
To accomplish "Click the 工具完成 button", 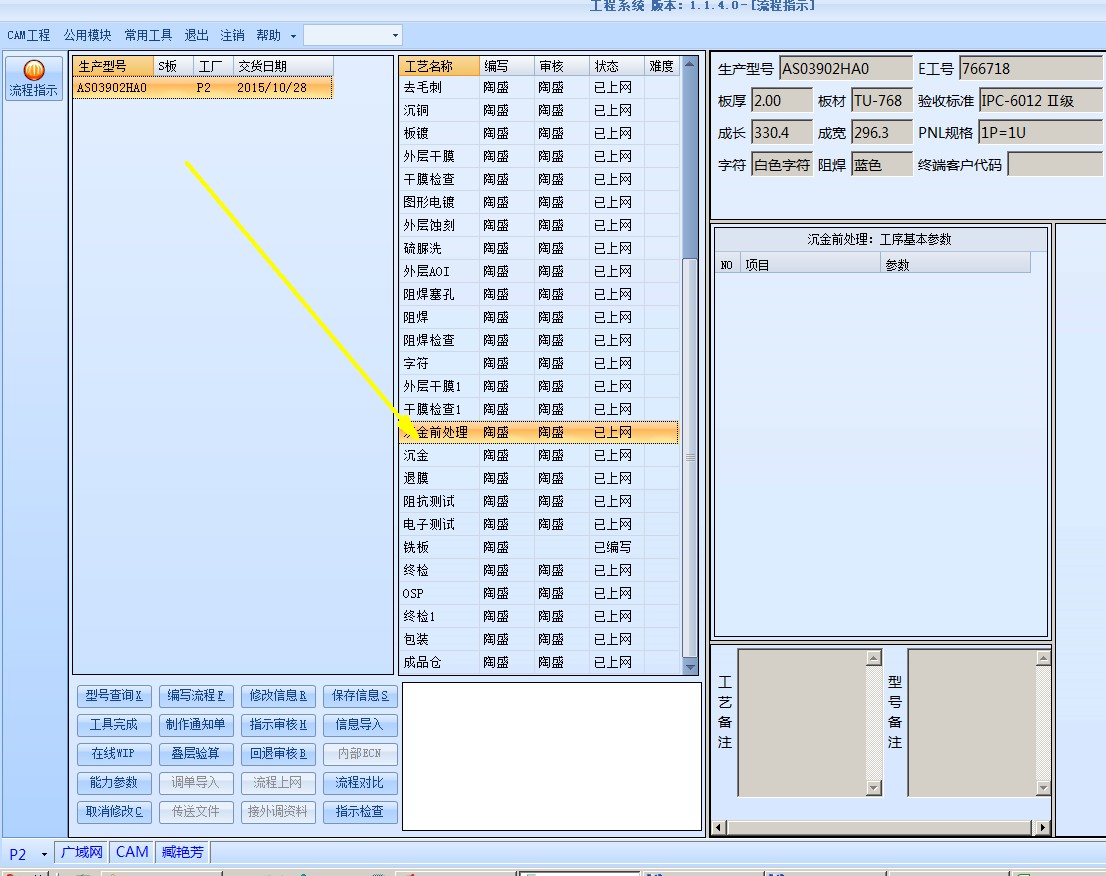I will 114,725.
